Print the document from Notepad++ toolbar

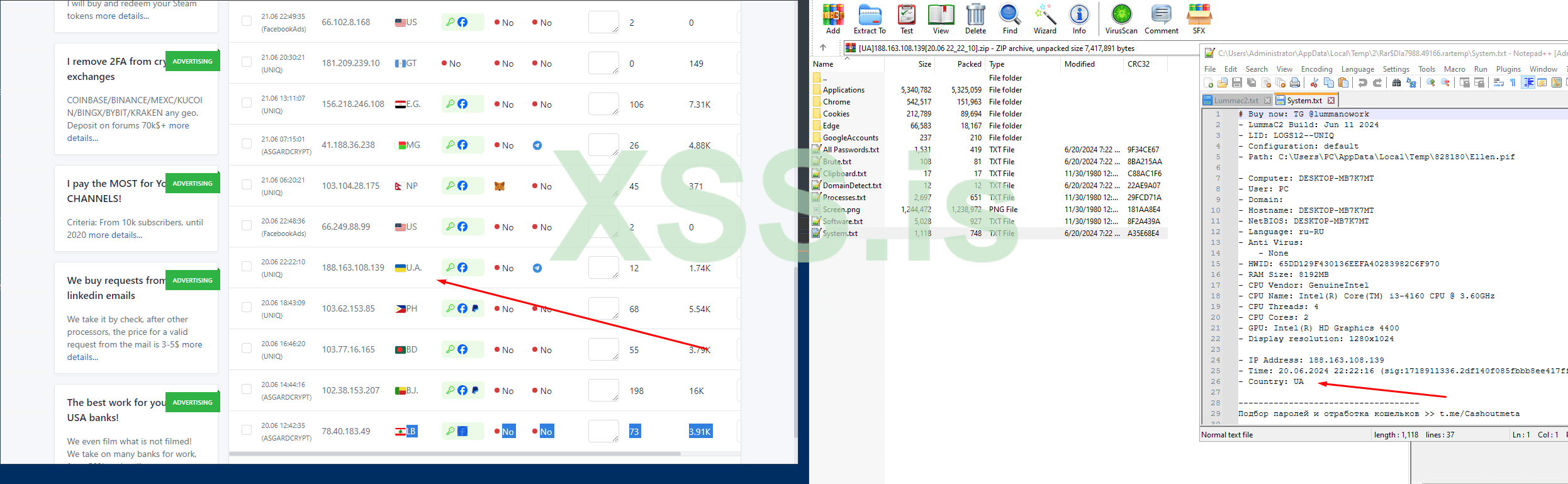1295,83
